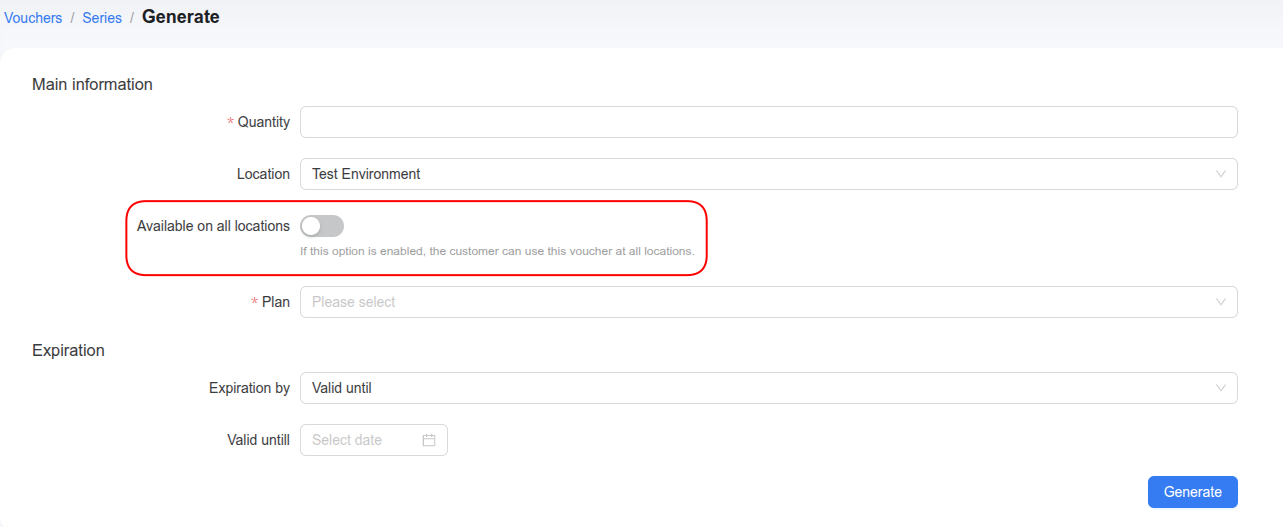Open the Location dropdown showing Test Environment
The image size is (1283, 527).
point(768,174)
